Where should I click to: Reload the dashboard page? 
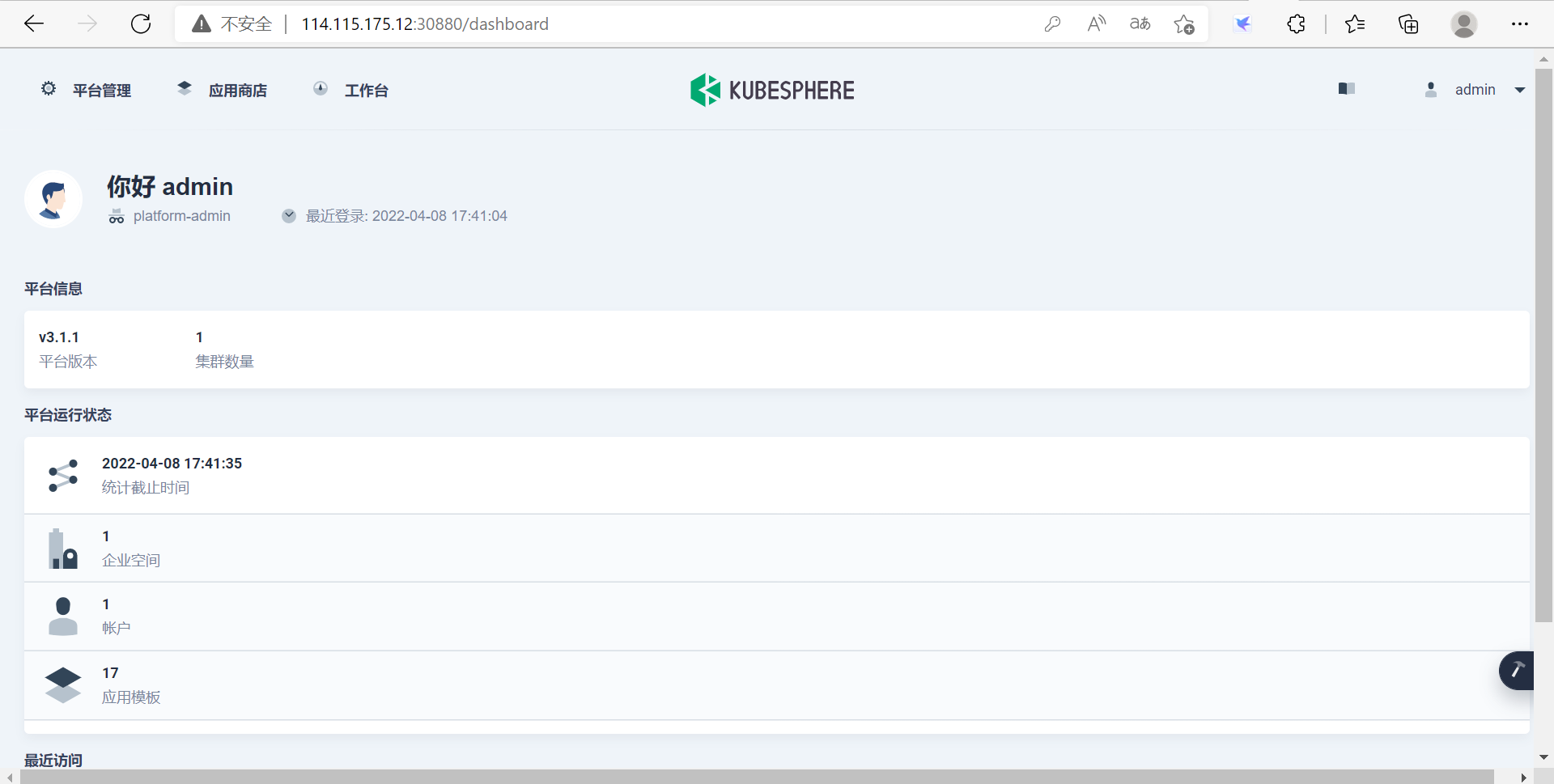coord(141,23)
